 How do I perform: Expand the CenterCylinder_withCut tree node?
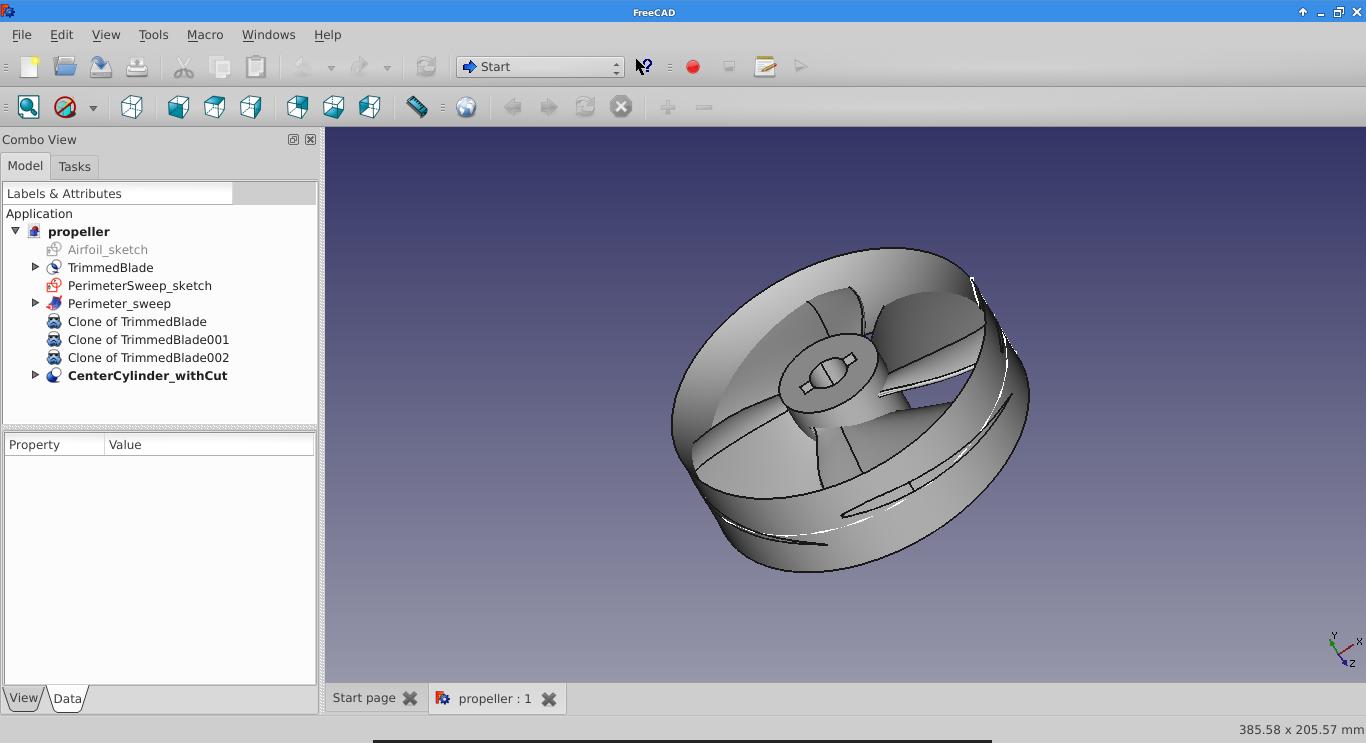point(35,375)
